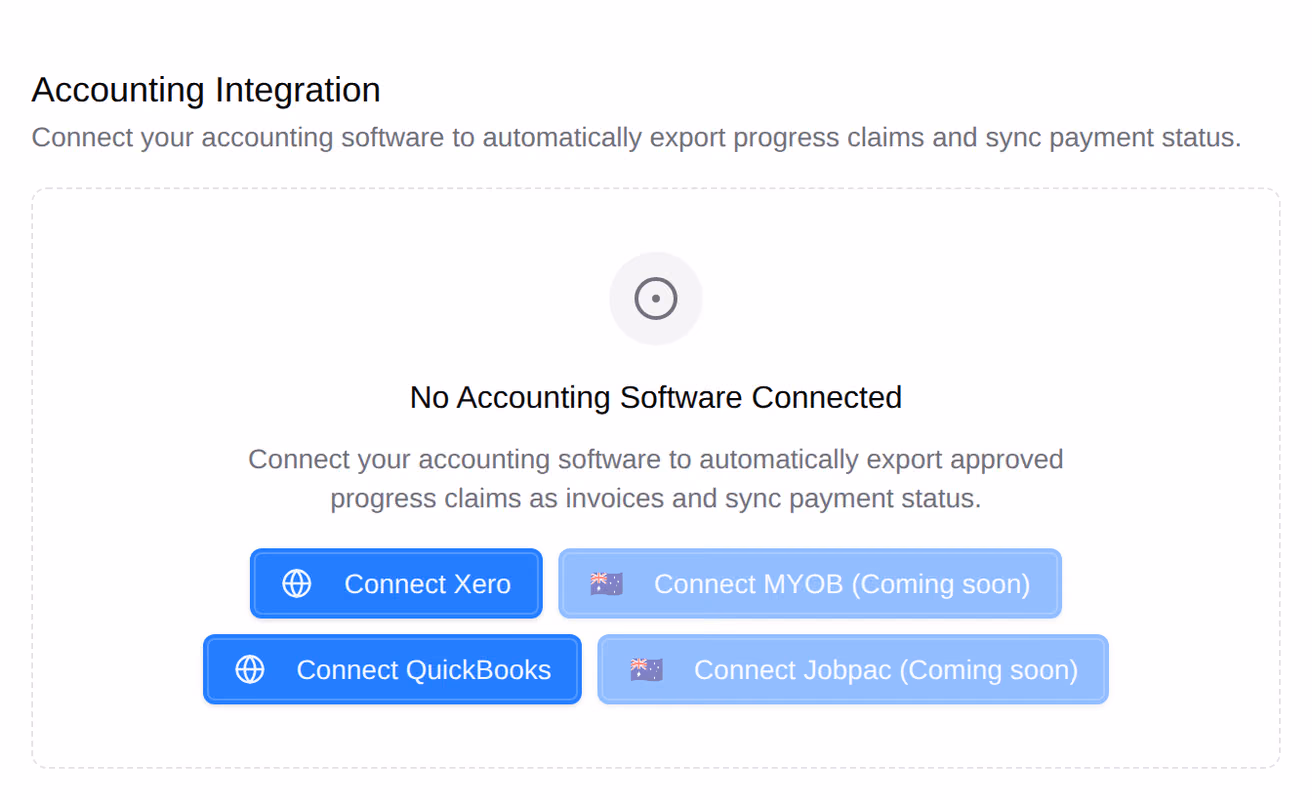Viewport: 1312px width, 800px height.
Task: Select Connect MYOB (Coming soon) button
Action: [x=810, y=583]
